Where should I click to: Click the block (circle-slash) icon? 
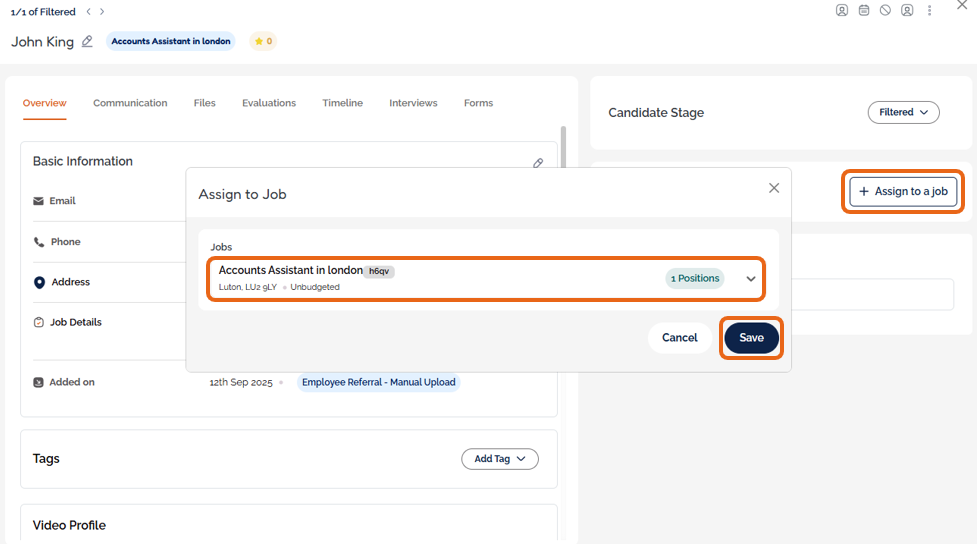pos(885,11)
